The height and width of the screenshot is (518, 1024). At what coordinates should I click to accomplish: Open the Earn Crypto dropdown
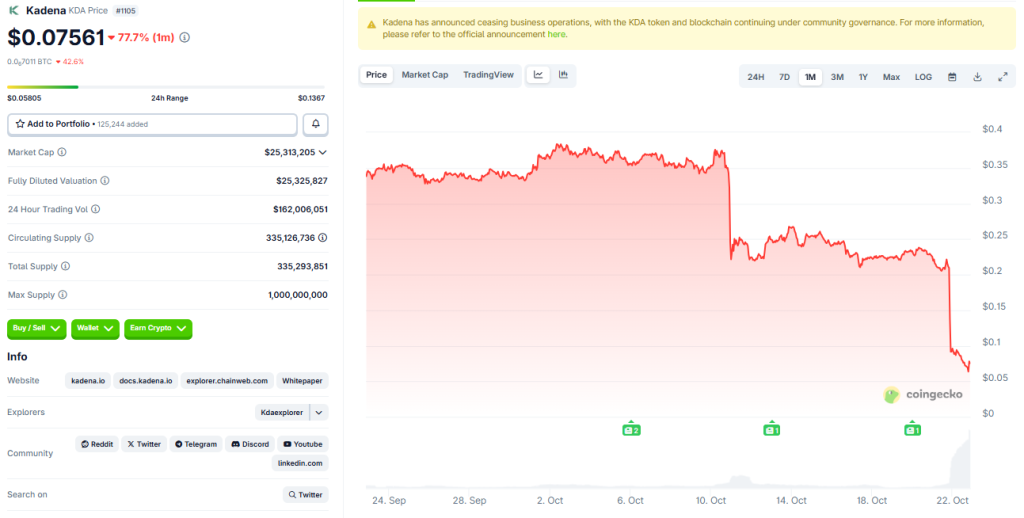pyautogui.click(x=158, y=328)
